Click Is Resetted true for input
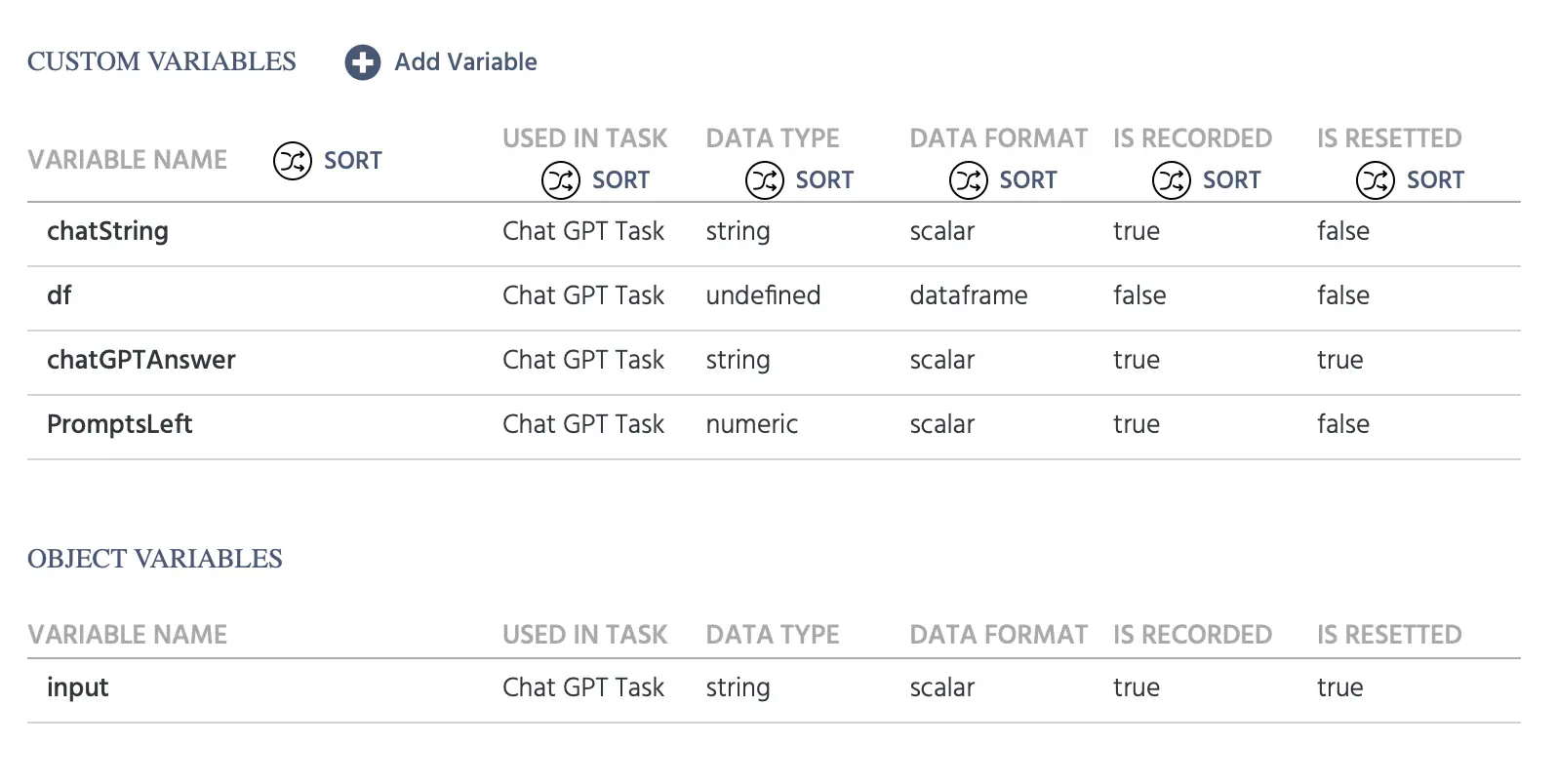 pyautogui.click(x=1340, y=687)
